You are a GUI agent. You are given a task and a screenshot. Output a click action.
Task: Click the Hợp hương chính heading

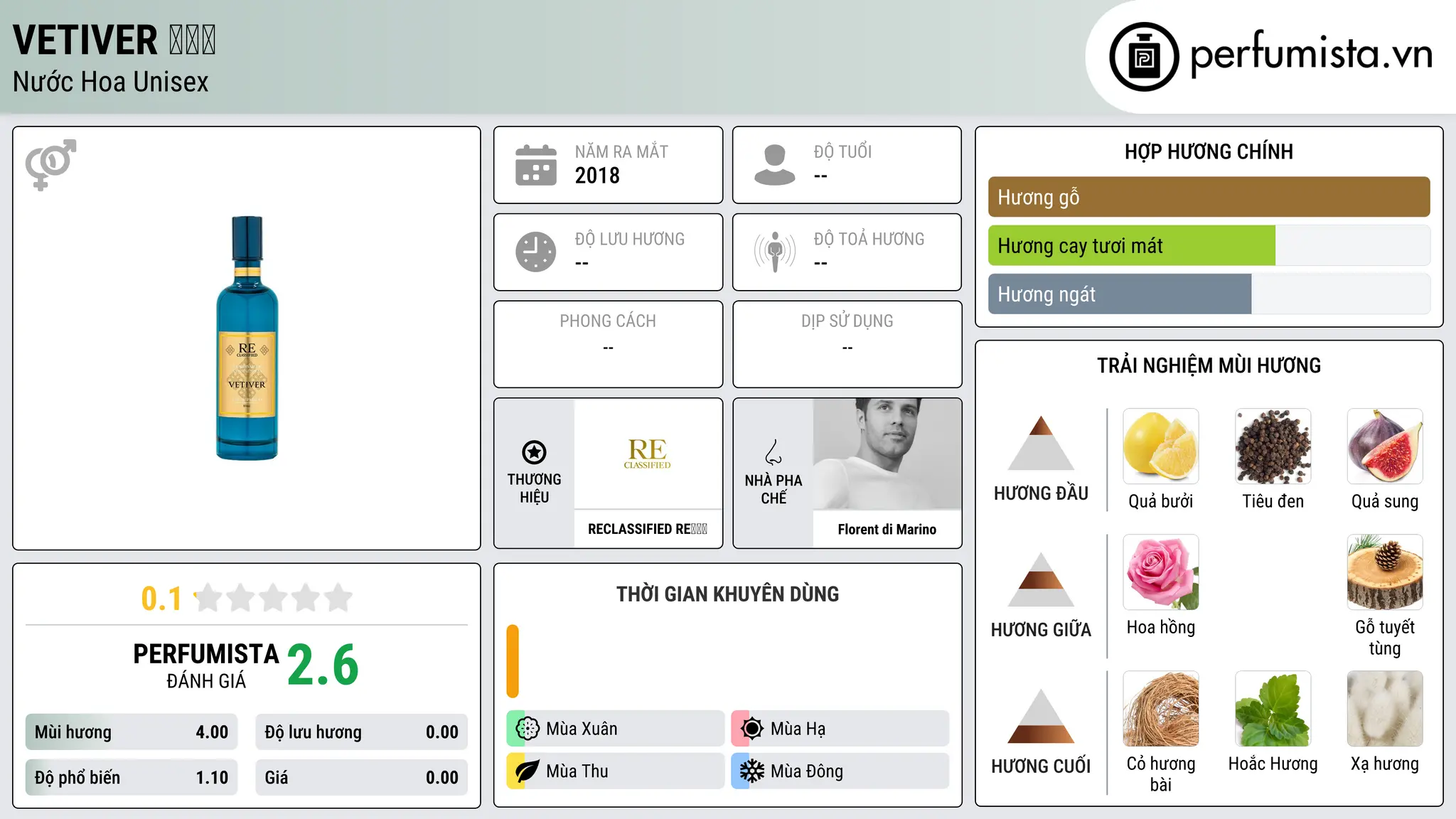[1209, 151]
